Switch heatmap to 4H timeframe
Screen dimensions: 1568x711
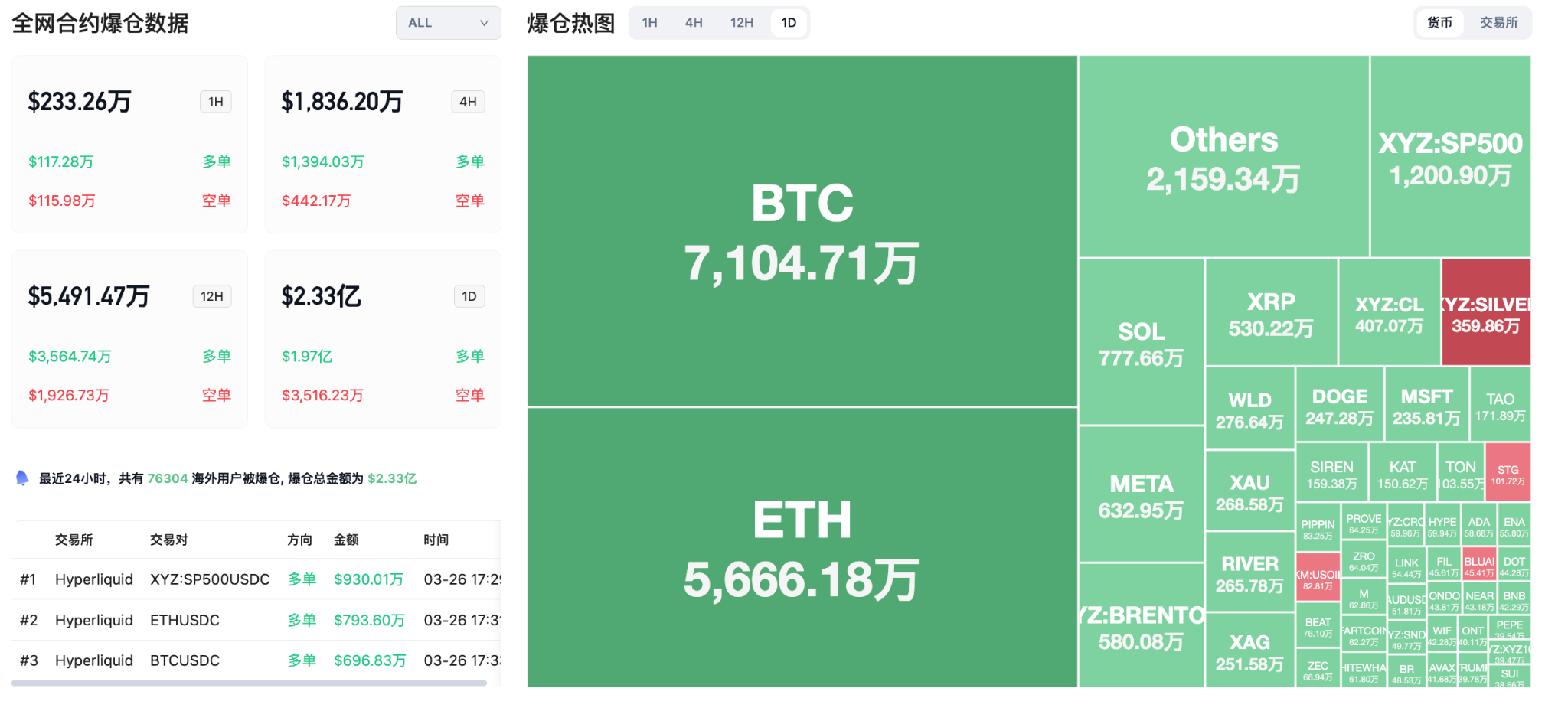(694, 23)
